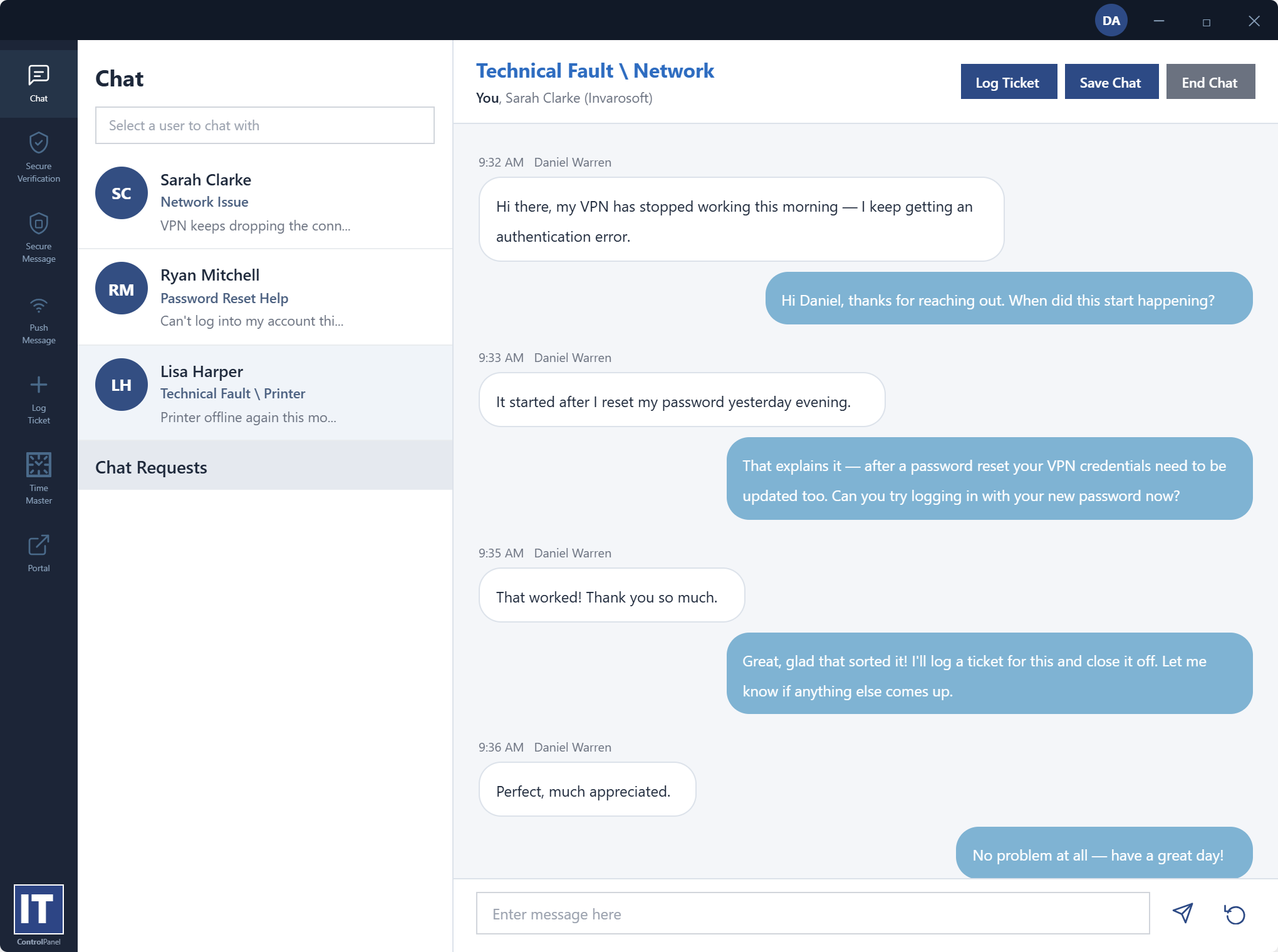Click the participants line 'You, Sarah Clarke (Invarosoft)'
This screenshot has width=1278, height=952.
[x=564, y=98]
